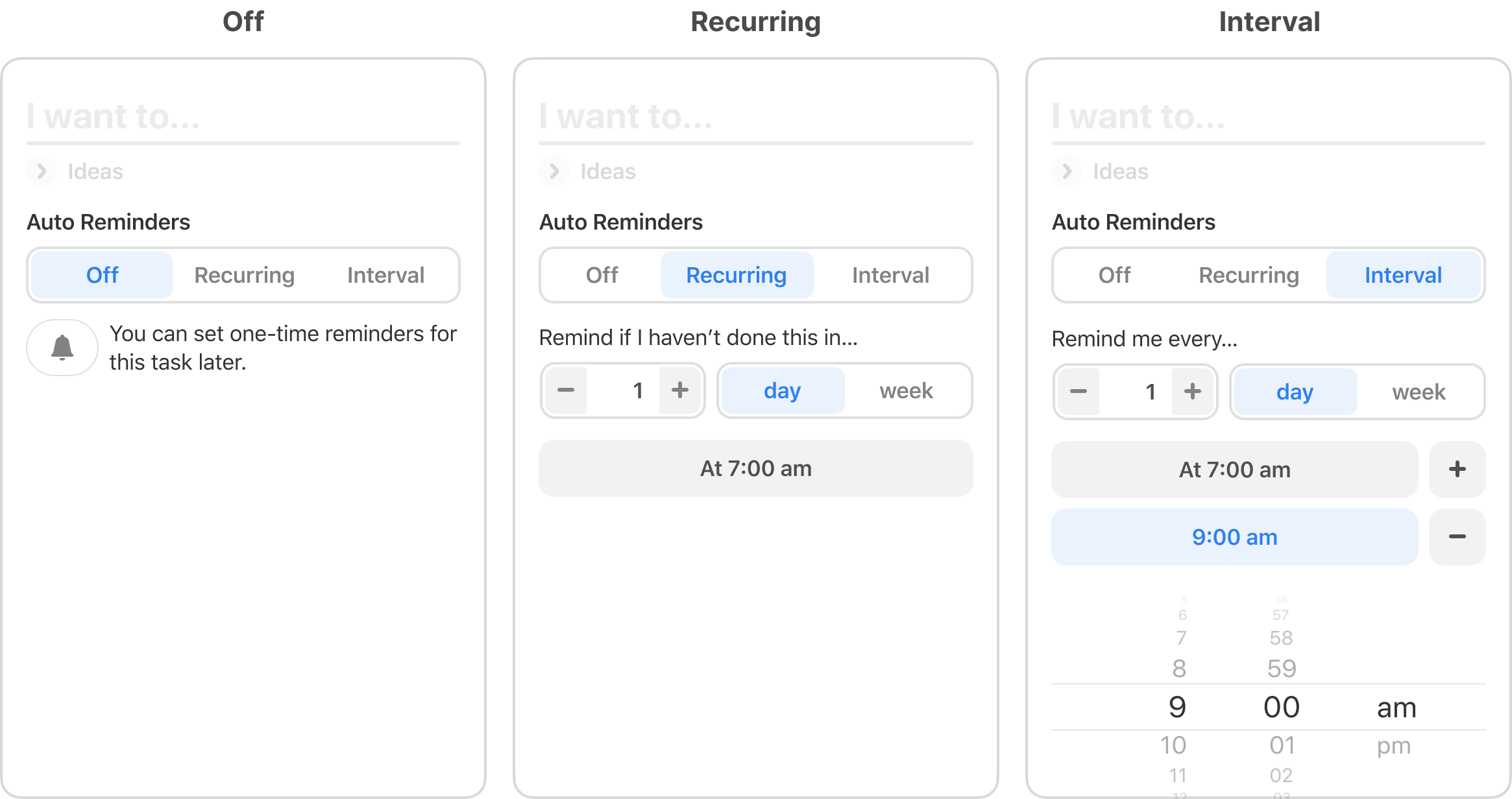Click minus stepper in Recurring panel
Image resolution: width=1512 pixels, height=799 pixels.
(x=566, y=390)
